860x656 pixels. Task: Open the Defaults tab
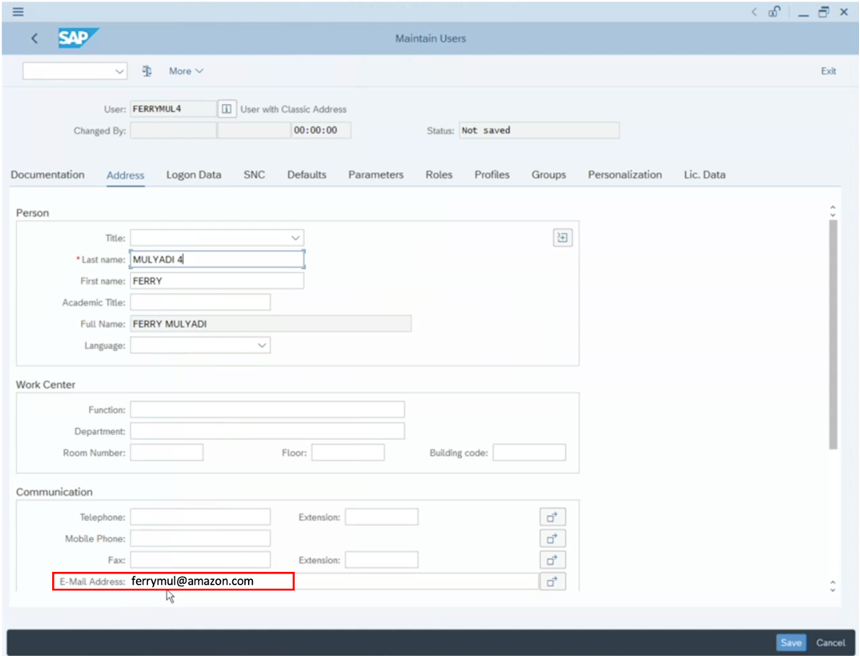coord(307,174)
